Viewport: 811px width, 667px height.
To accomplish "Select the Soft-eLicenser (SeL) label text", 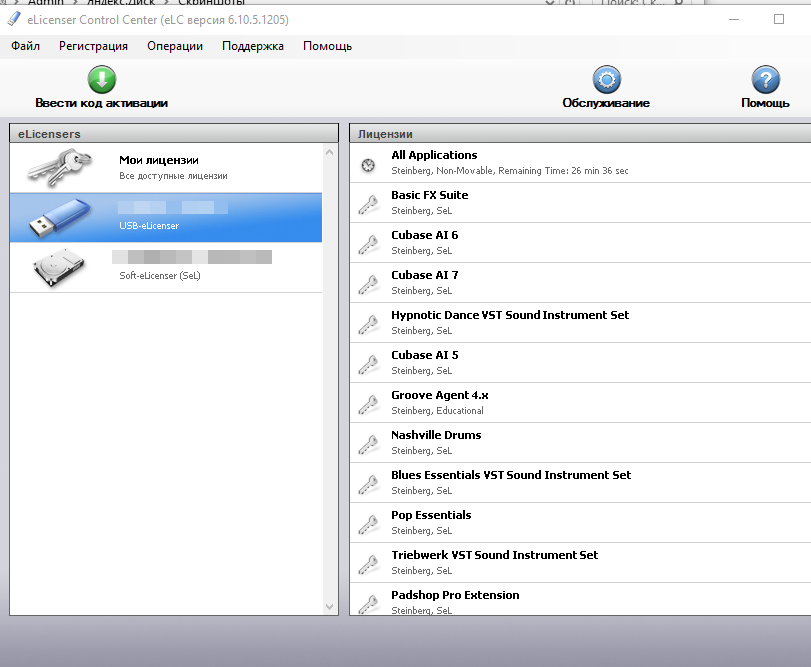I will tap(160, 276).
